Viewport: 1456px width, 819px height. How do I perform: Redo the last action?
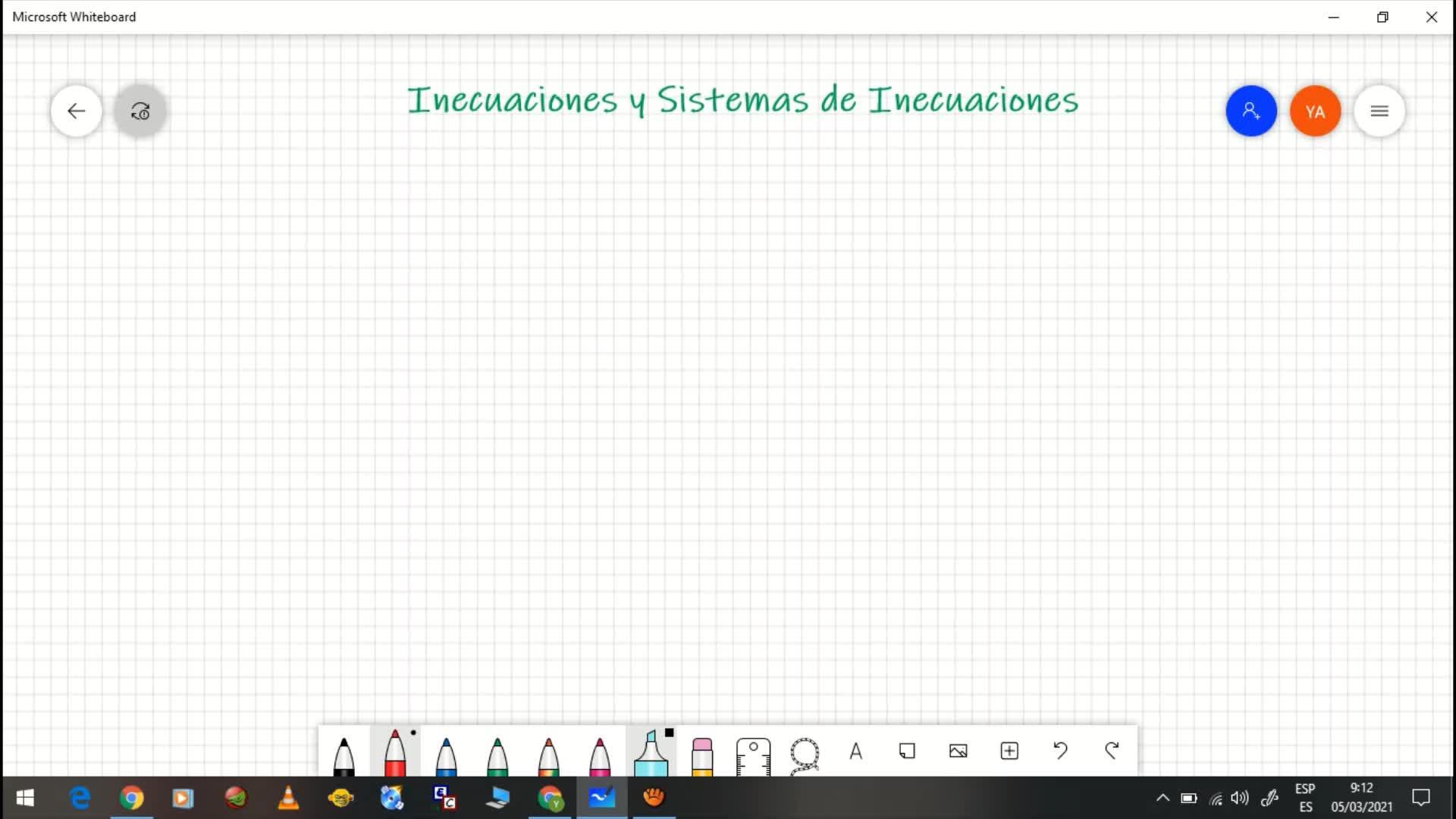(1112, 751)
